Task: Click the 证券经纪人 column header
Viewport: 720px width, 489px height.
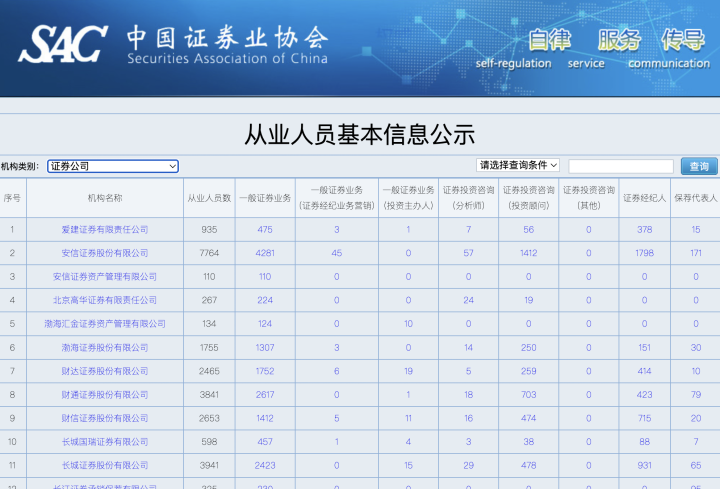Action: point(644,198)
